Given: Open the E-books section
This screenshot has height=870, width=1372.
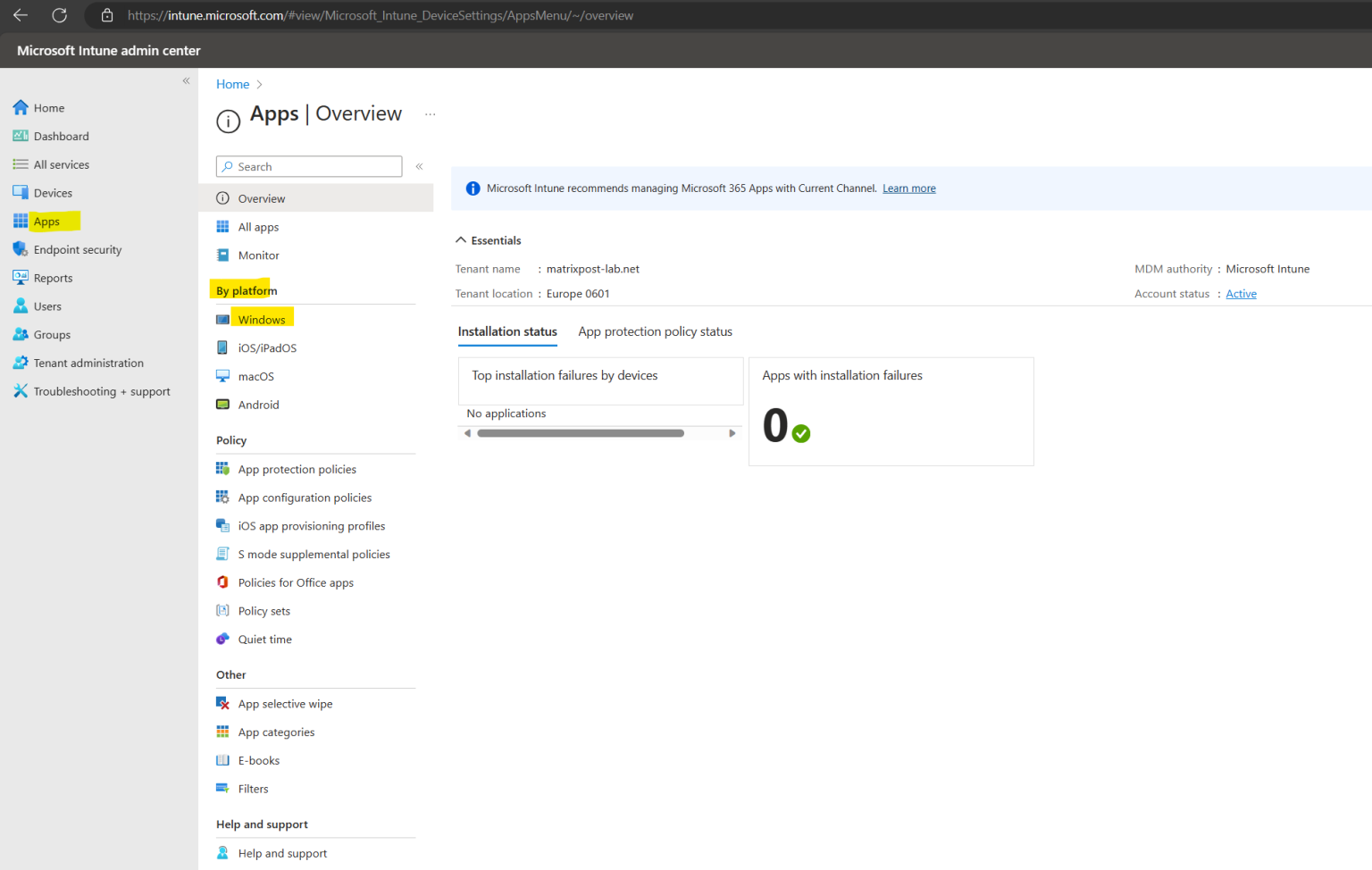Looking at the screenshot, I should point(258,760).
